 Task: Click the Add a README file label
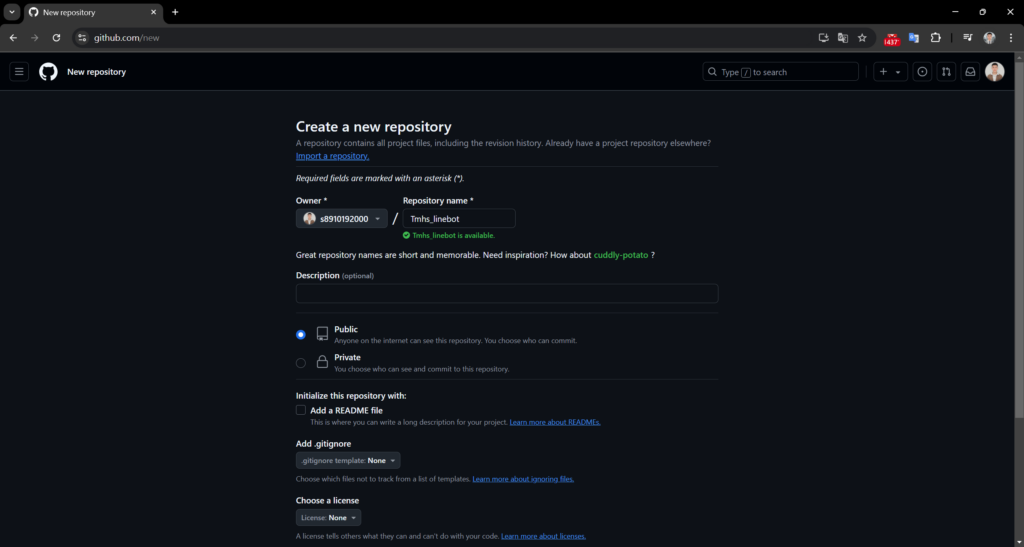pyautogui.click(x=346, y=411)
